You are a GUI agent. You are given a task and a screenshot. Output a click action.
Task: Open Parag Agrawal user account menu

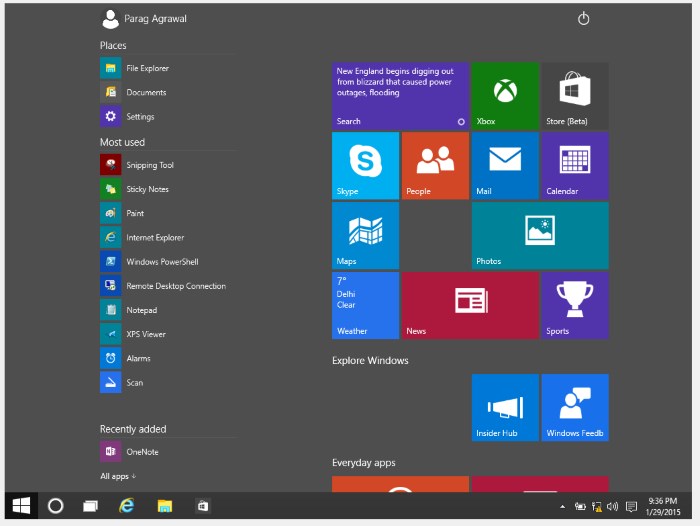click(x=144, y=19)
